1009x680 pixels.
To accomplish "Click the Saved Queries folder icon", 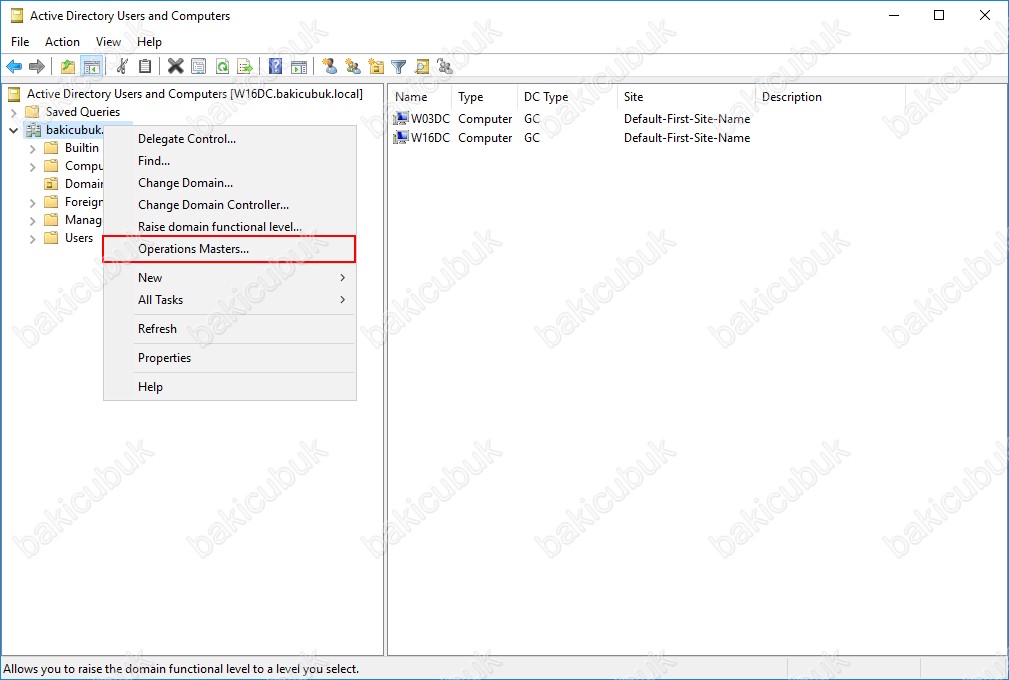I will [32, 112].
